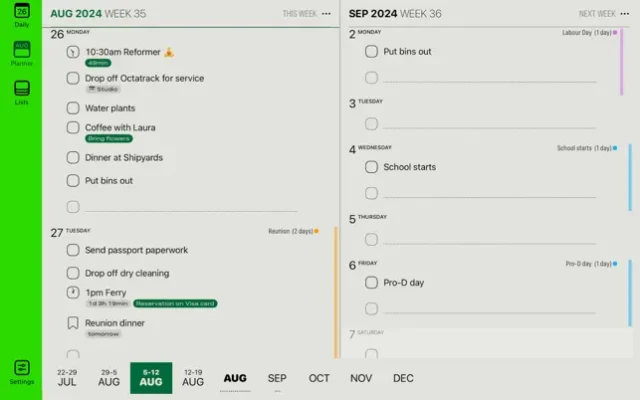Mark Coffee with Laura as done
Viewport: 640px width, 400px height.
tap(73, 128)
